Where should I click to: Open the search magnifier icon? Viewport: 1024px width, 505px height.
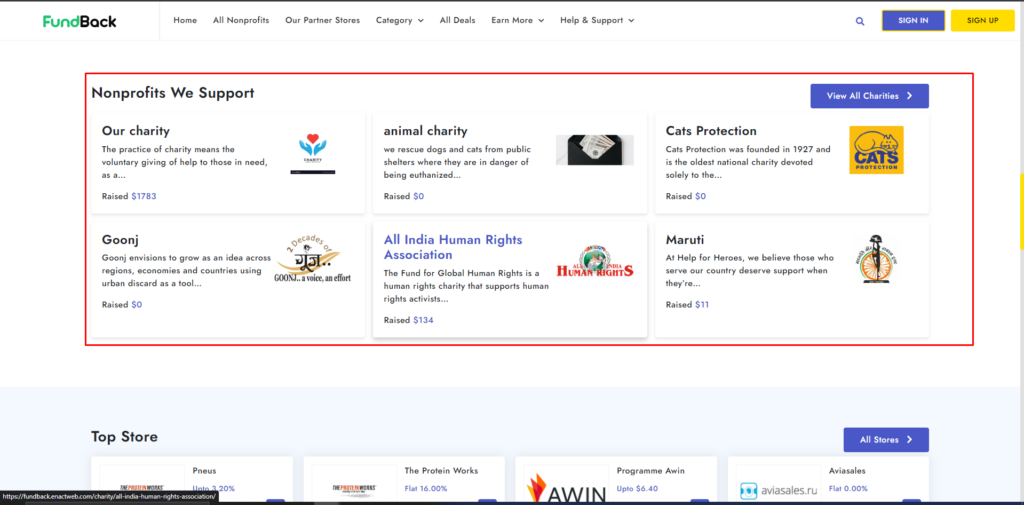coord(860,21)
